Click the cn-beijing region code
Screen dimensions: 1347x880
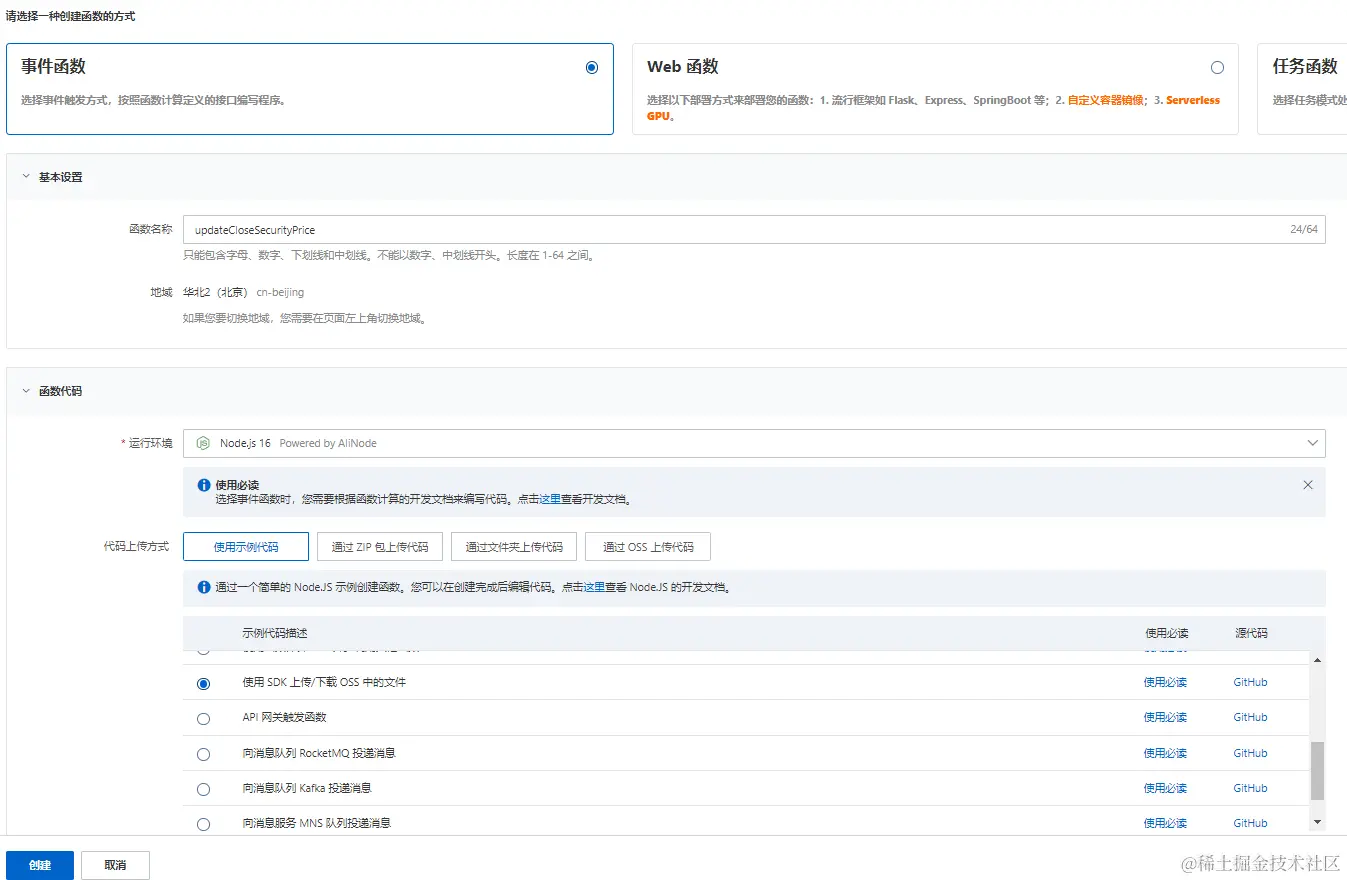tap(280, 292)
